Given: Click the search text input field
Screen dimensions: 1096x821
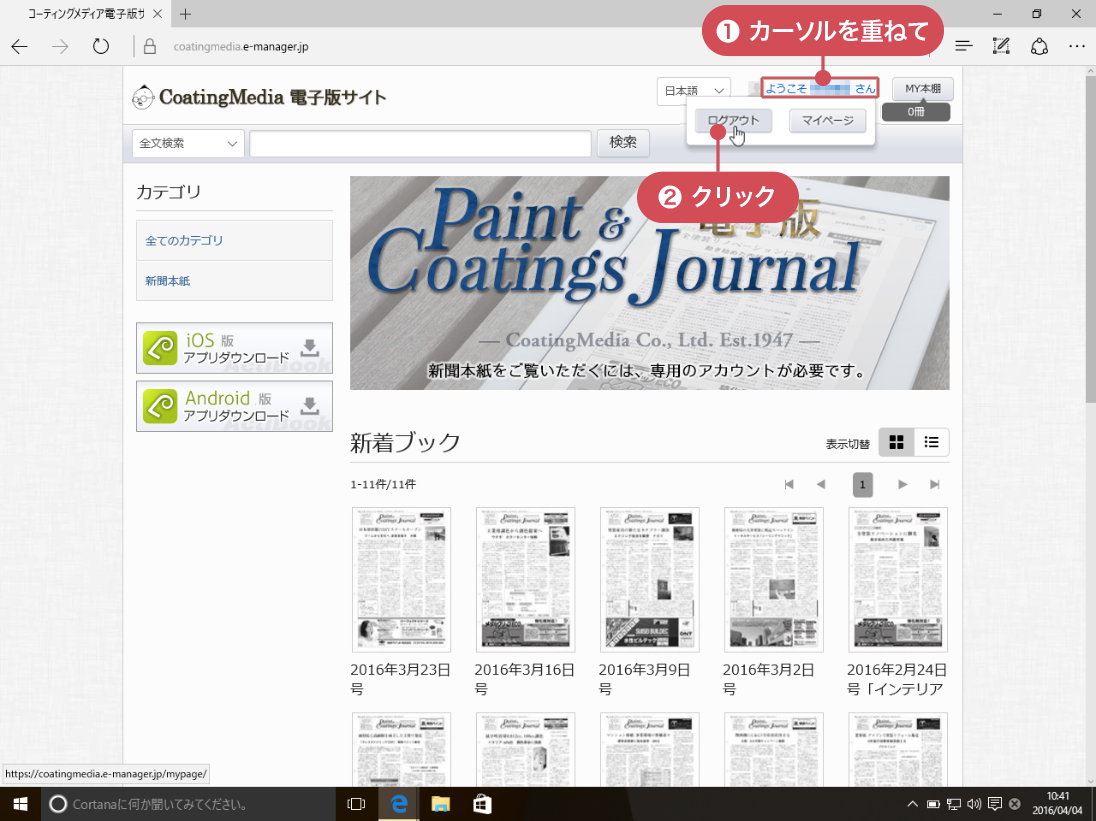Looking at the screenshot, I should pos(420,144).
